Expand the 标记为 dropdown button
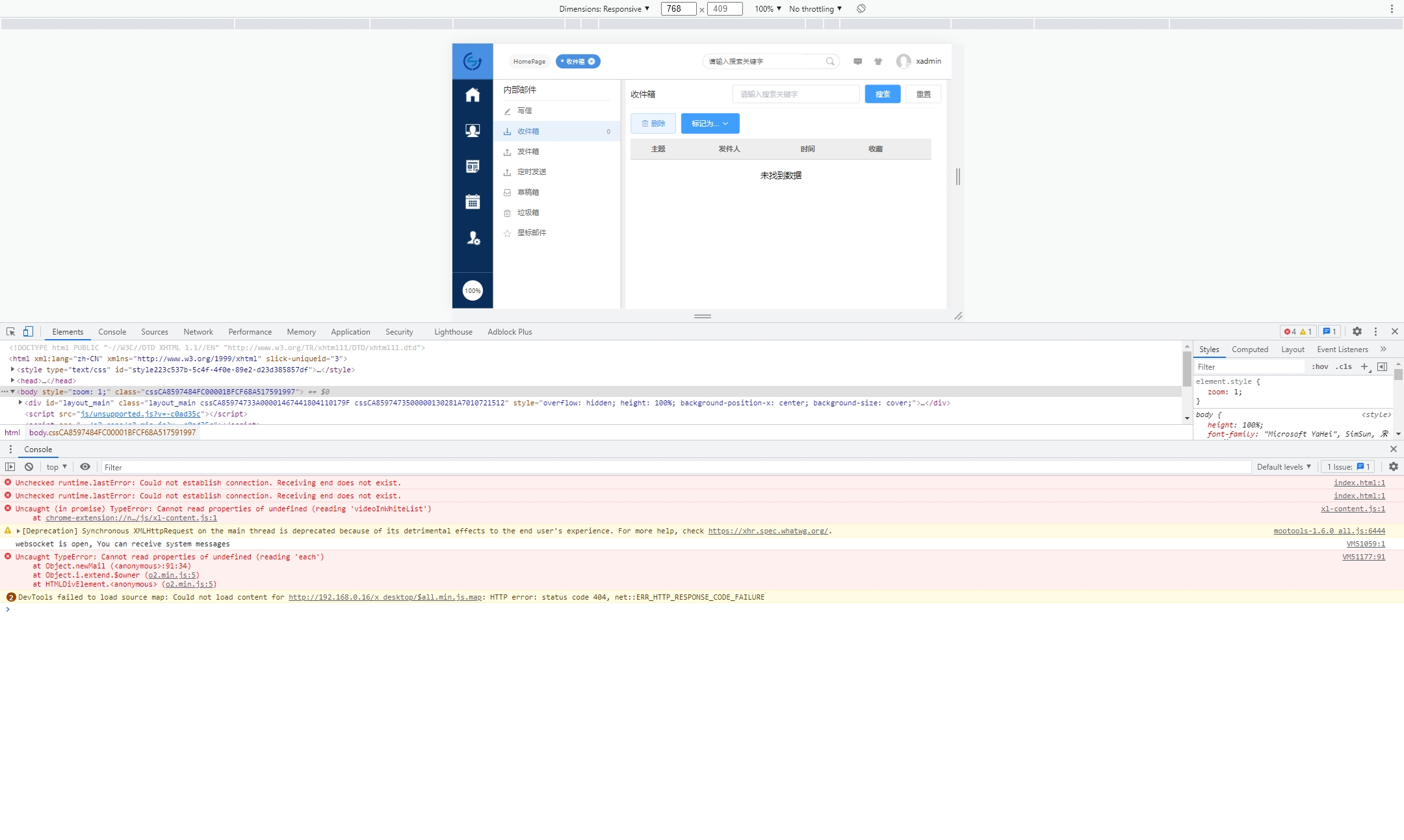Screen dimensions: 1404x840 pyautogui.click(x=710, y=123)
